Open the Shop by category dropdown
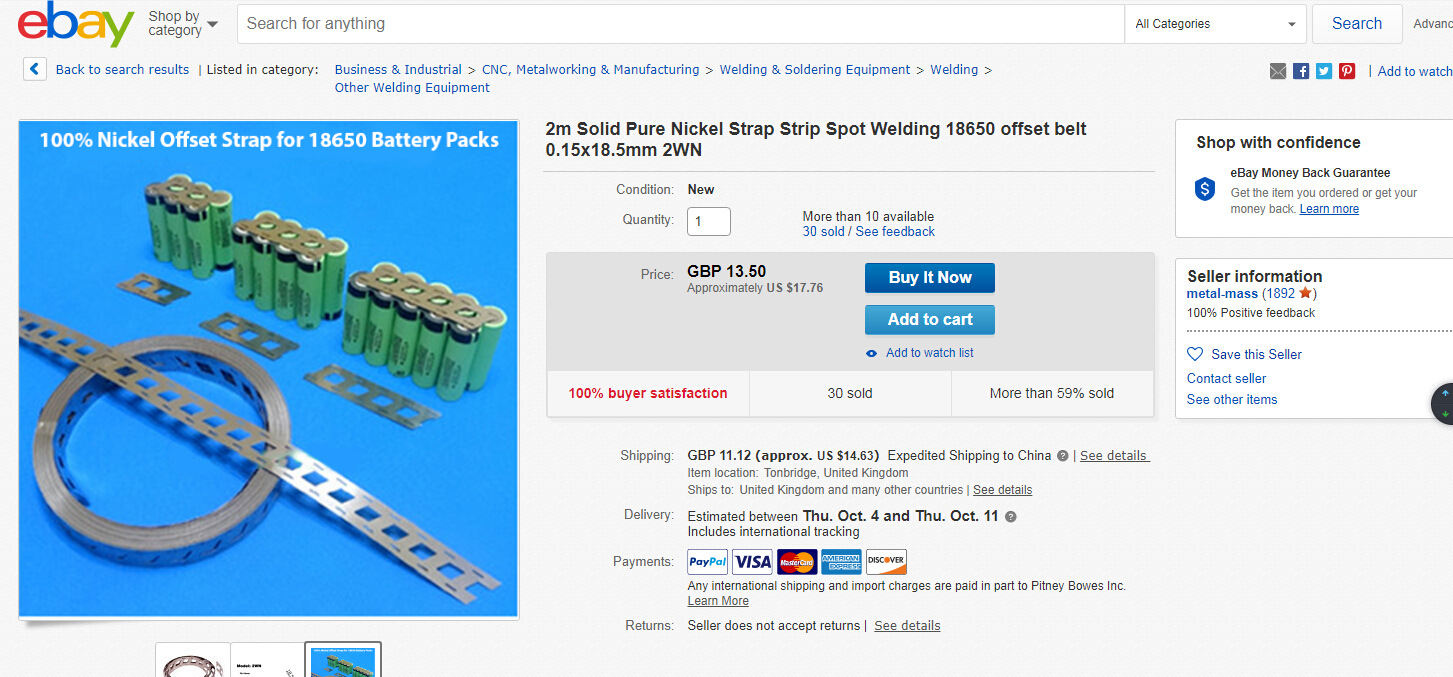 pos(183,24)
